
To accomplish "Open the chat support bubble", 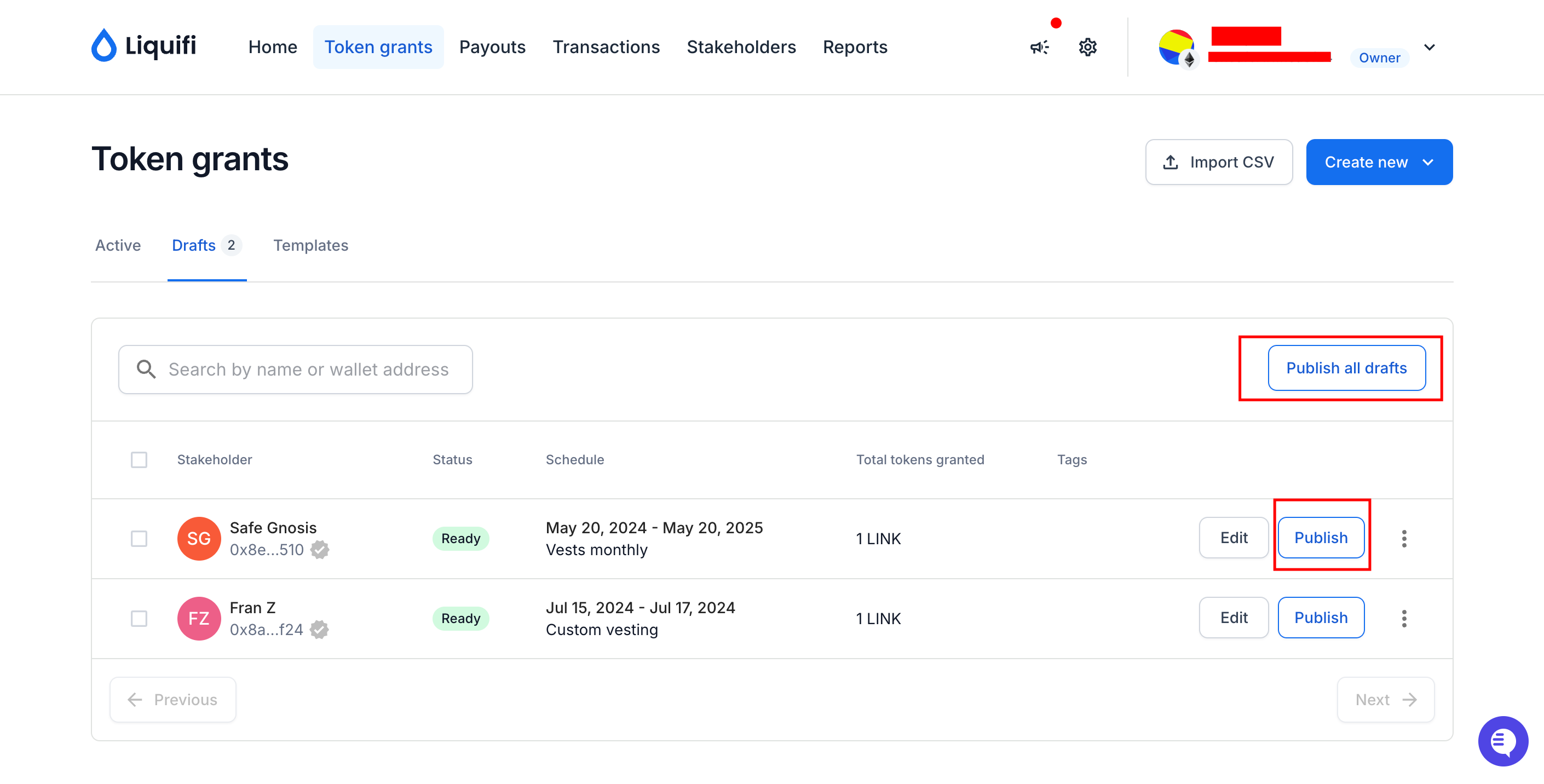I will 1502,741.
